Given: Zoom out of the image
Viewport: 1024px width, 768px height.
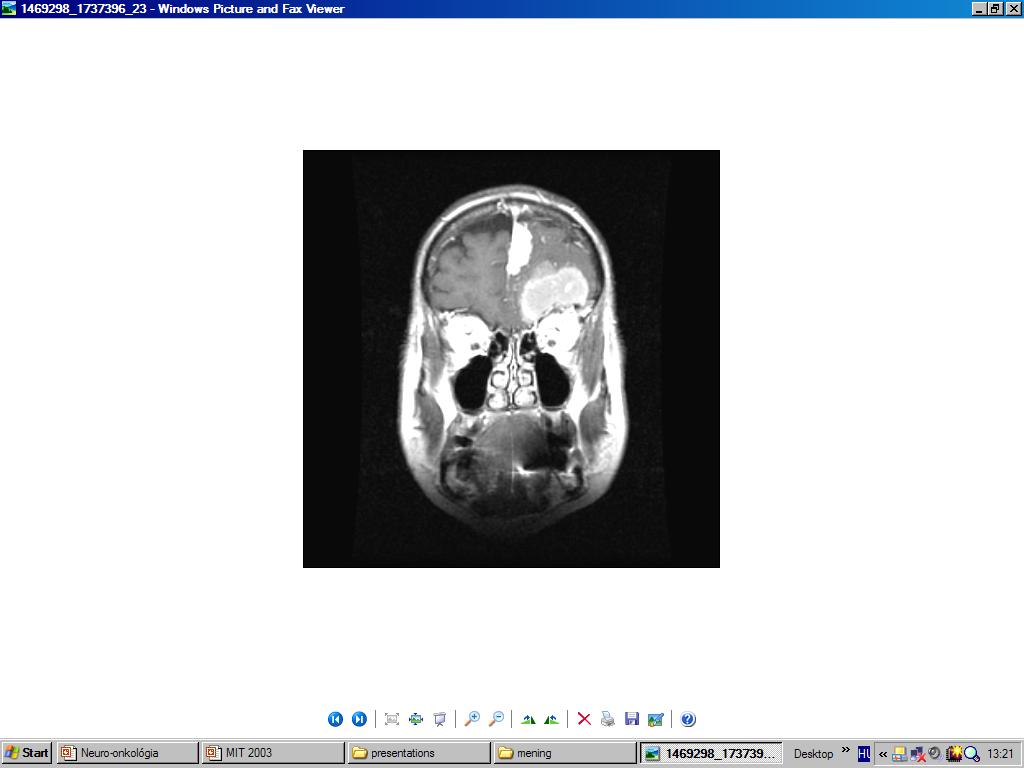Looking at the screenshot, I should [x=496, y=719].
